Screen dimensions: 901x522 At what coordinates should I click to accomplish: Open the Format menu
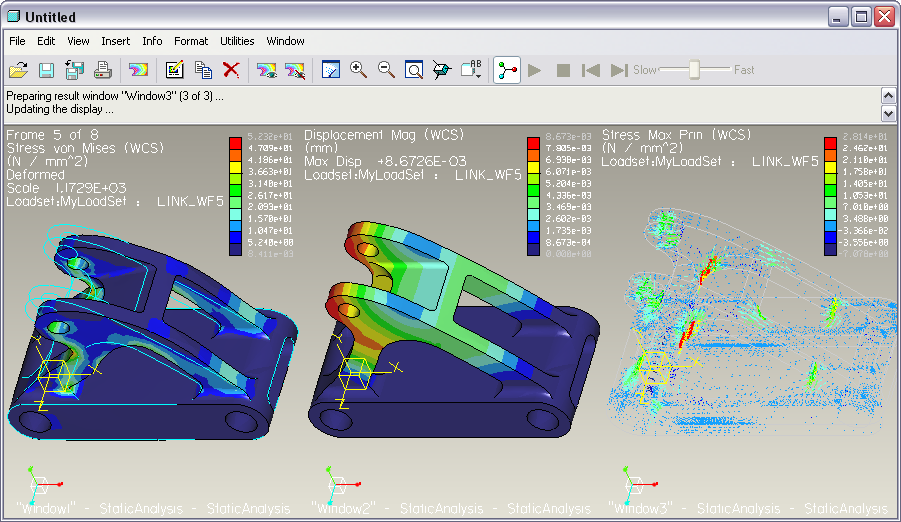[x=191, y=41]
